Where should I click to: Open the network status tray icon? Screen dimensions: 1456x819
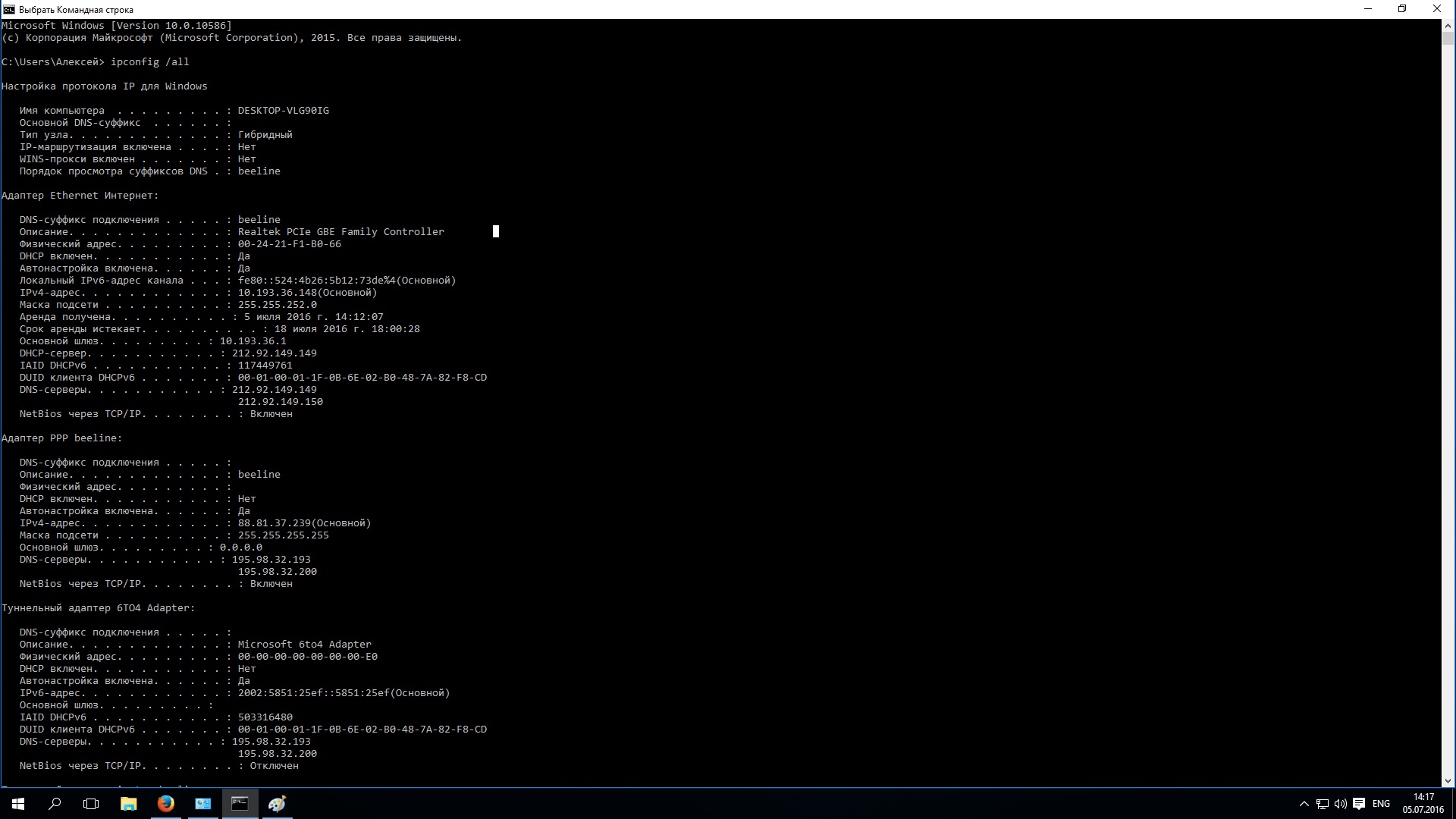coord(1322,804)
